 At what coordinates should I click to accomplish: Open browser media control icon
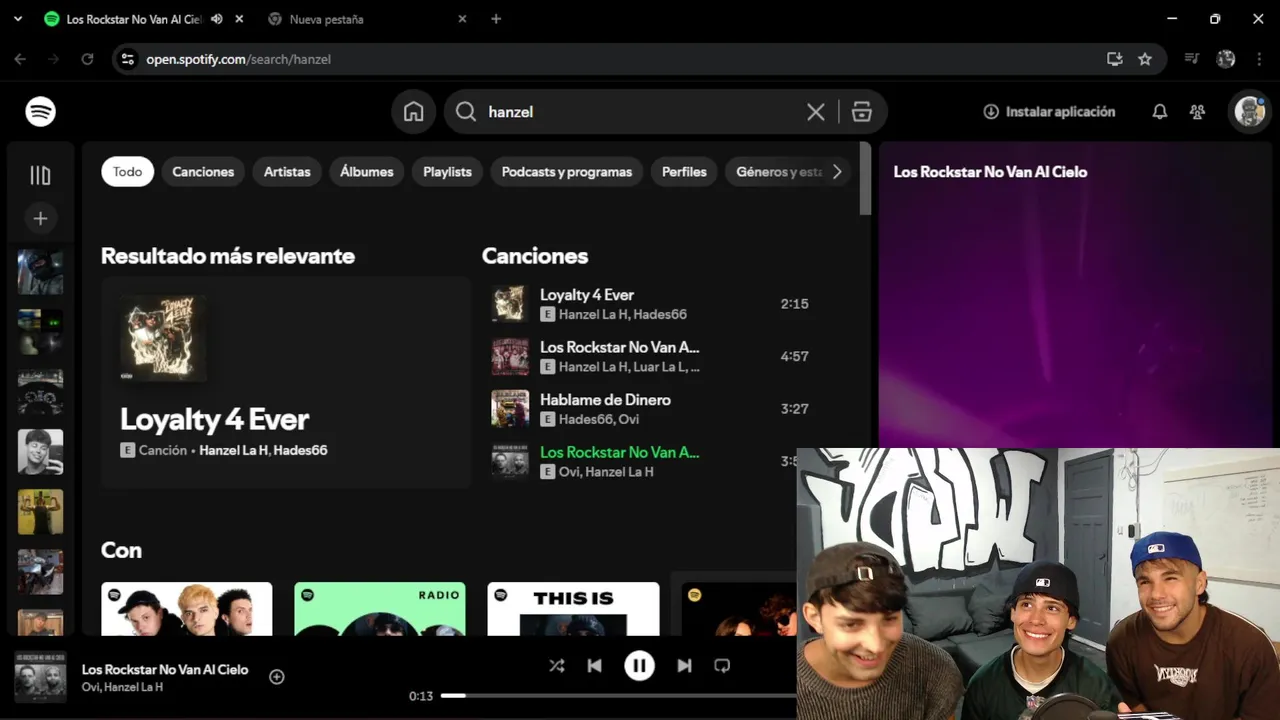click(1191, 59)
